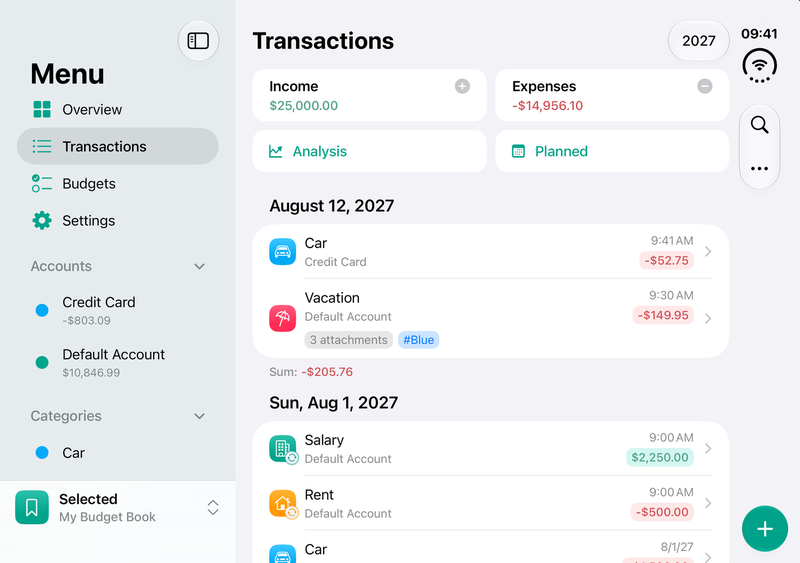Add income with the plus icon
This screenshot has width=800, height=563.
[x=462, y=86]
